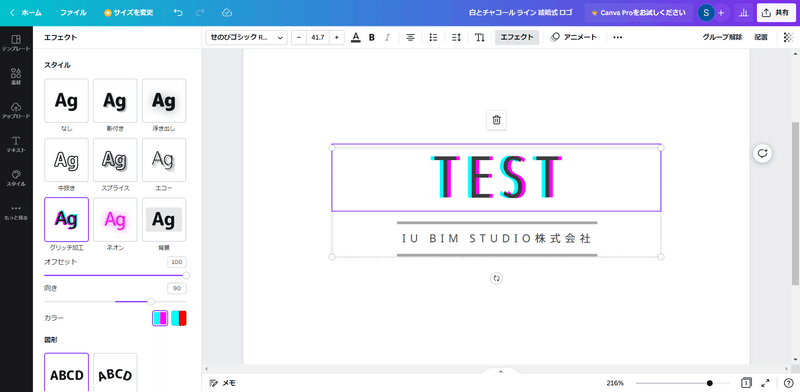800x392 pixels.
Task: Choose the cyan-magenta glitch color swatch
Action: [160, 318]
